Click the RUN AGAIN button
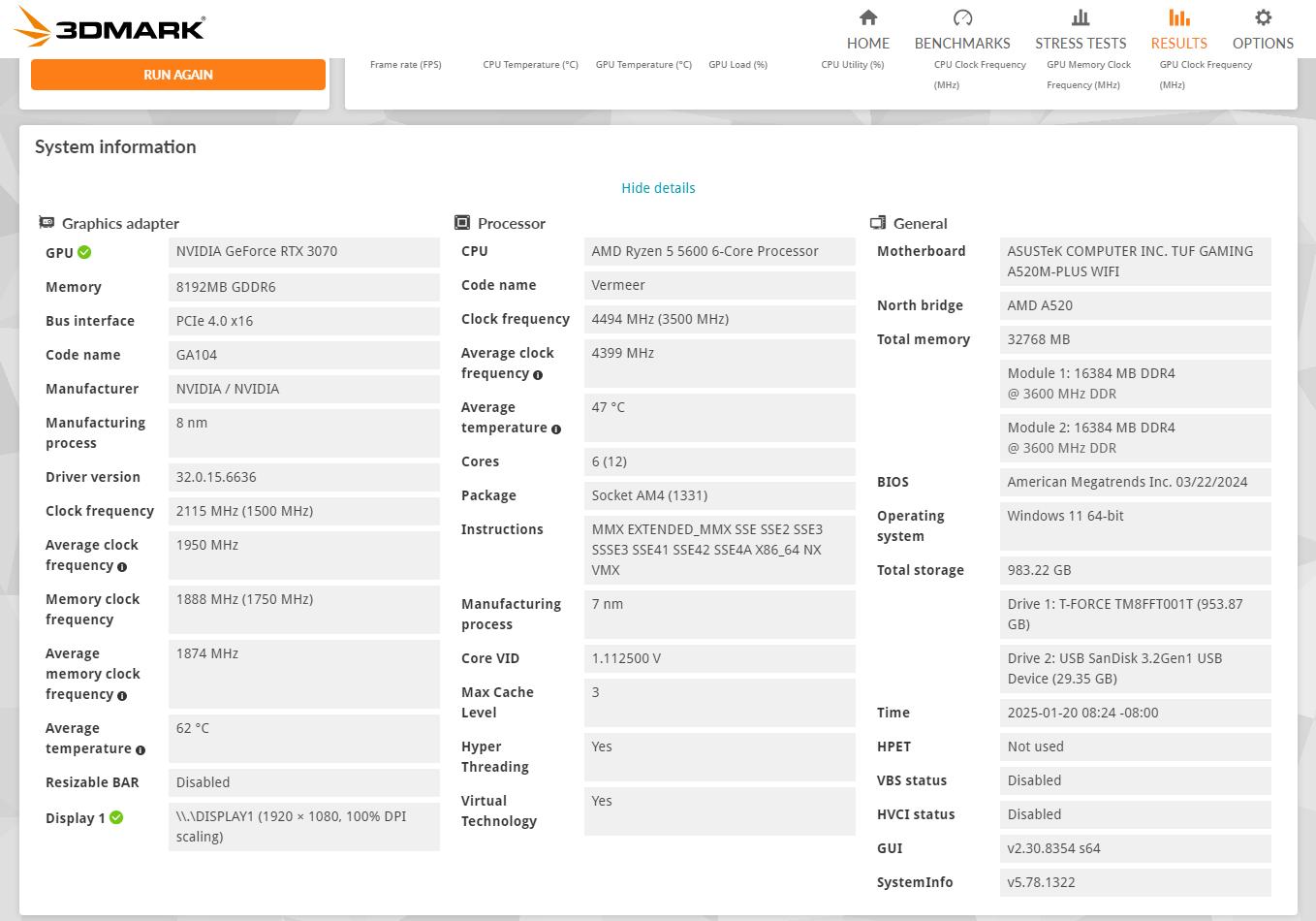This screenshot has width=1316, height=921. click(178, 75)
